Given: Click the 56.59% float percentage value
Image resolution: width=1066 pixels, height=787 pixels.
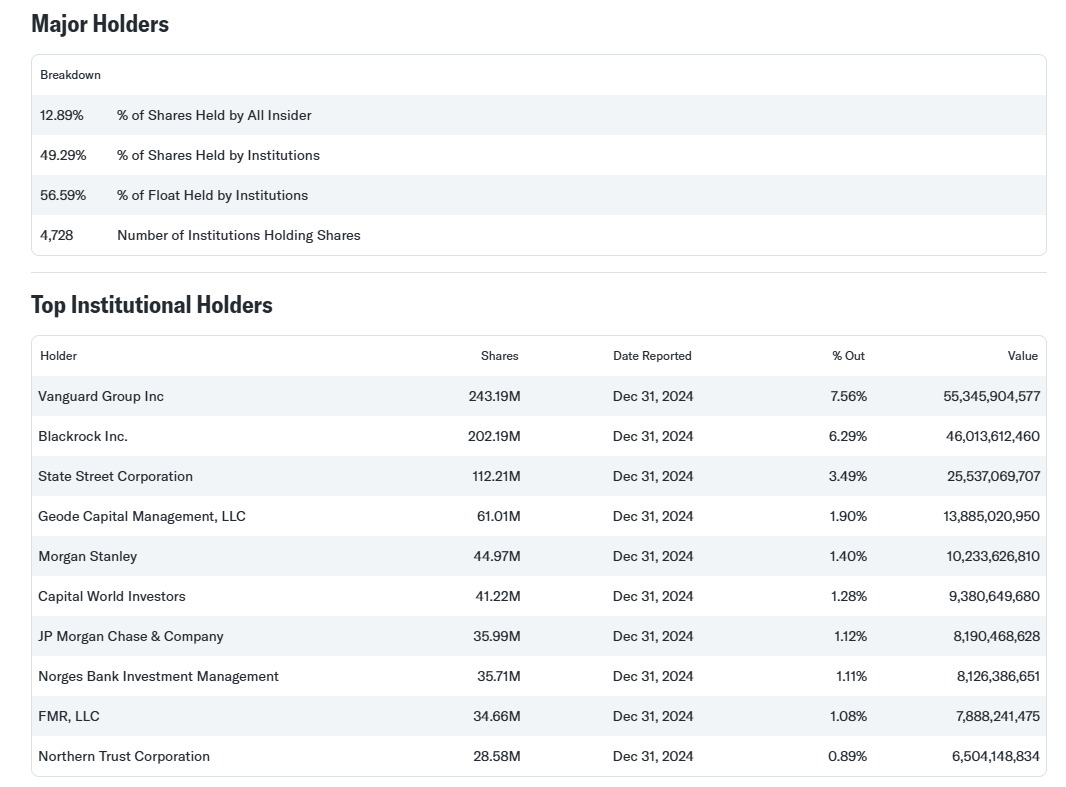Looking at the screenshot, I should 63,196.
